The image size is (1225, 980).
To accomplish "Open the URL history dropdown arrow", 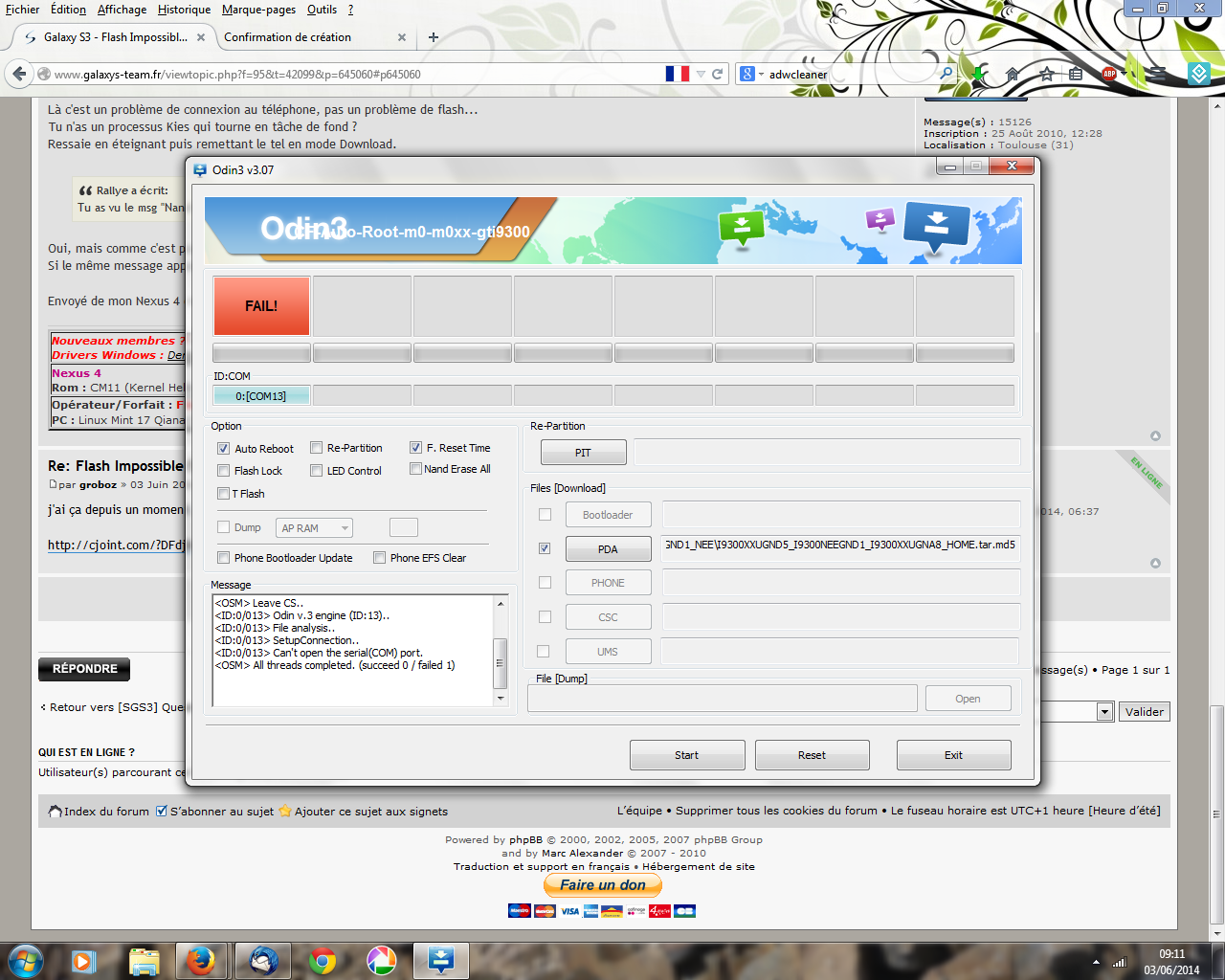I will click(702, 74).
